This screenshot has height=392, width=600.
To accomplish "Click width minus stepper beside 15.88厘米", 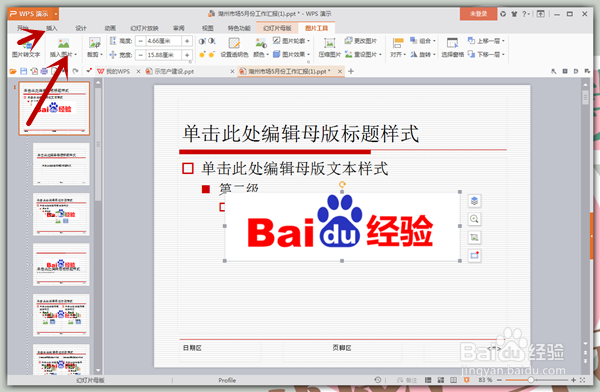I will (141, 55).
